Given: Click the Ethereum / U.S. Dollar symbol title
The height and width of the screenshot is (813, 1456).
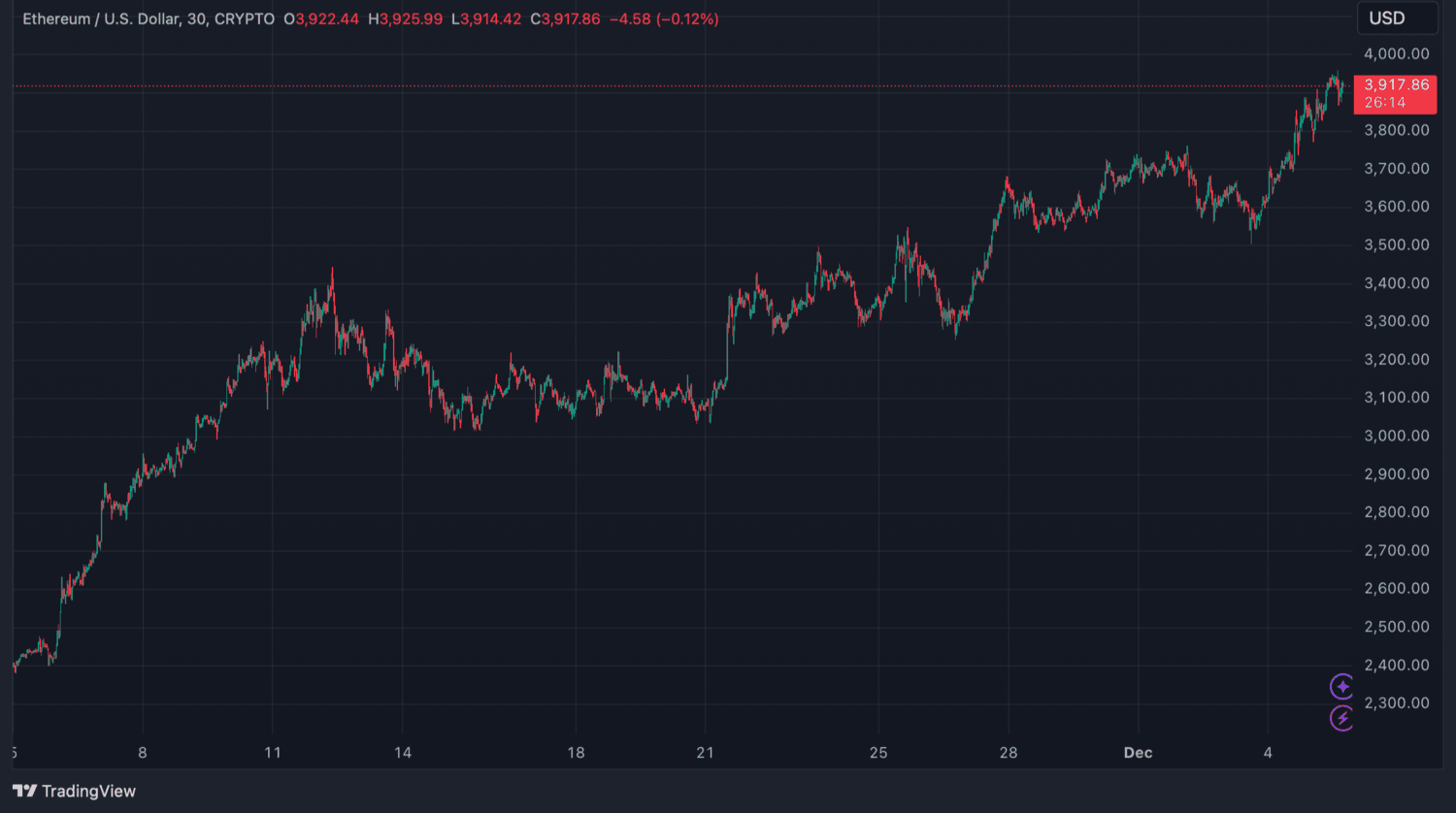Looking at the screenshot, I should point(101,19).
